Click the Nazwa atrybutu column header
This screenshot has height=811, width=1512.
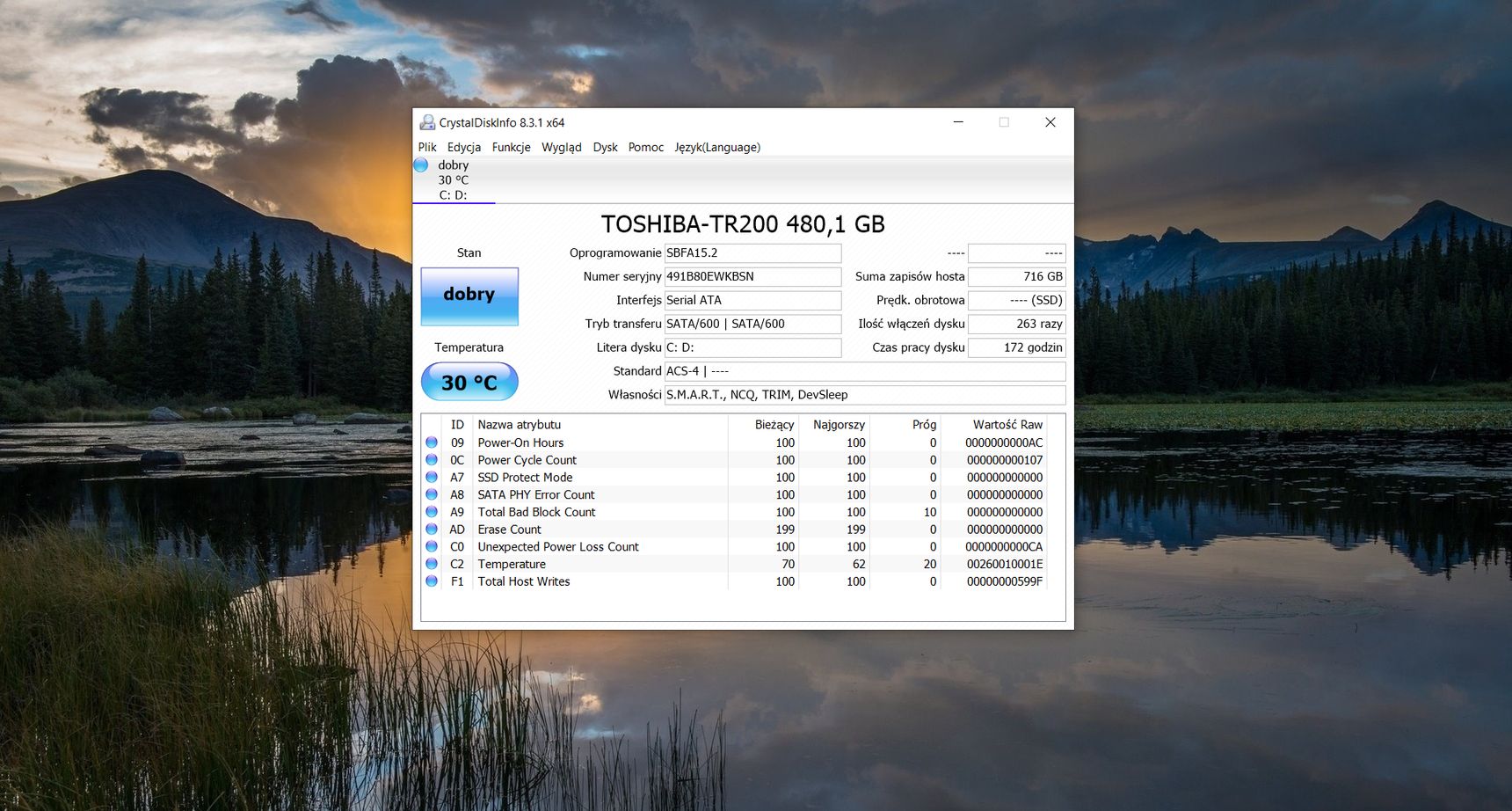[x=600, y=424]
